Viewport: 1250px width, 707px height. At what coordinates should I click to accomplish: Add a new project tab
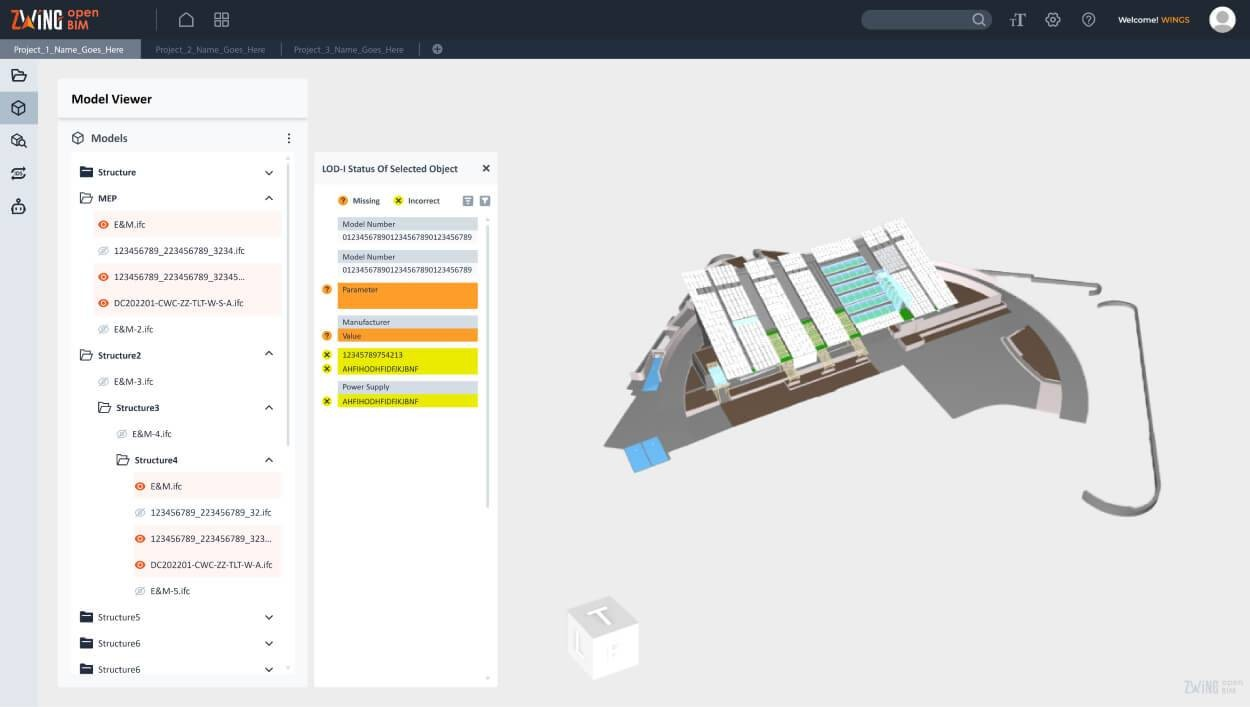coord(437,49)
